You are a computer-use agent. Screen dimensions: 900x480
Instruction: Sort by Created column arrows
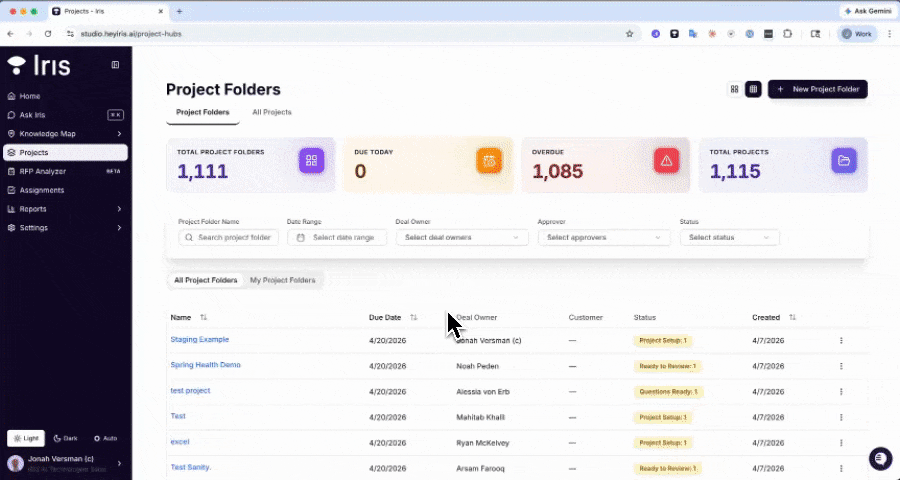[x=792, y=317]
